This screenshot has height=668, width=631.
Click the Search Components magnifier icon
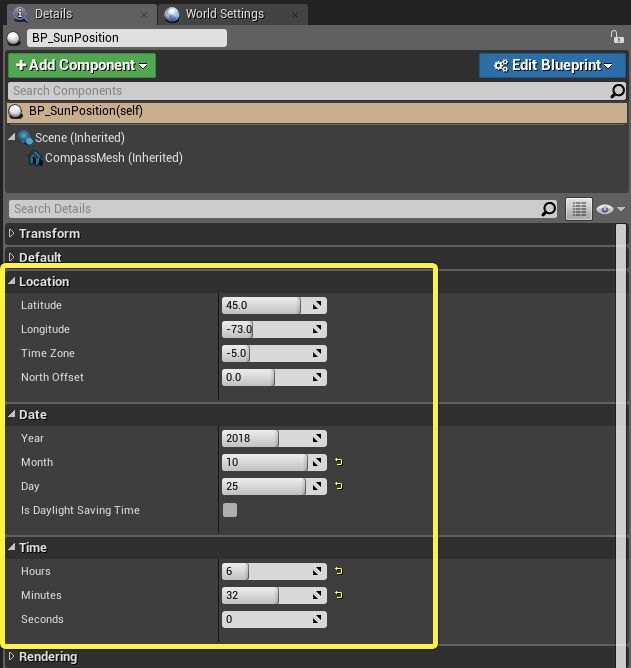(617, 91)
